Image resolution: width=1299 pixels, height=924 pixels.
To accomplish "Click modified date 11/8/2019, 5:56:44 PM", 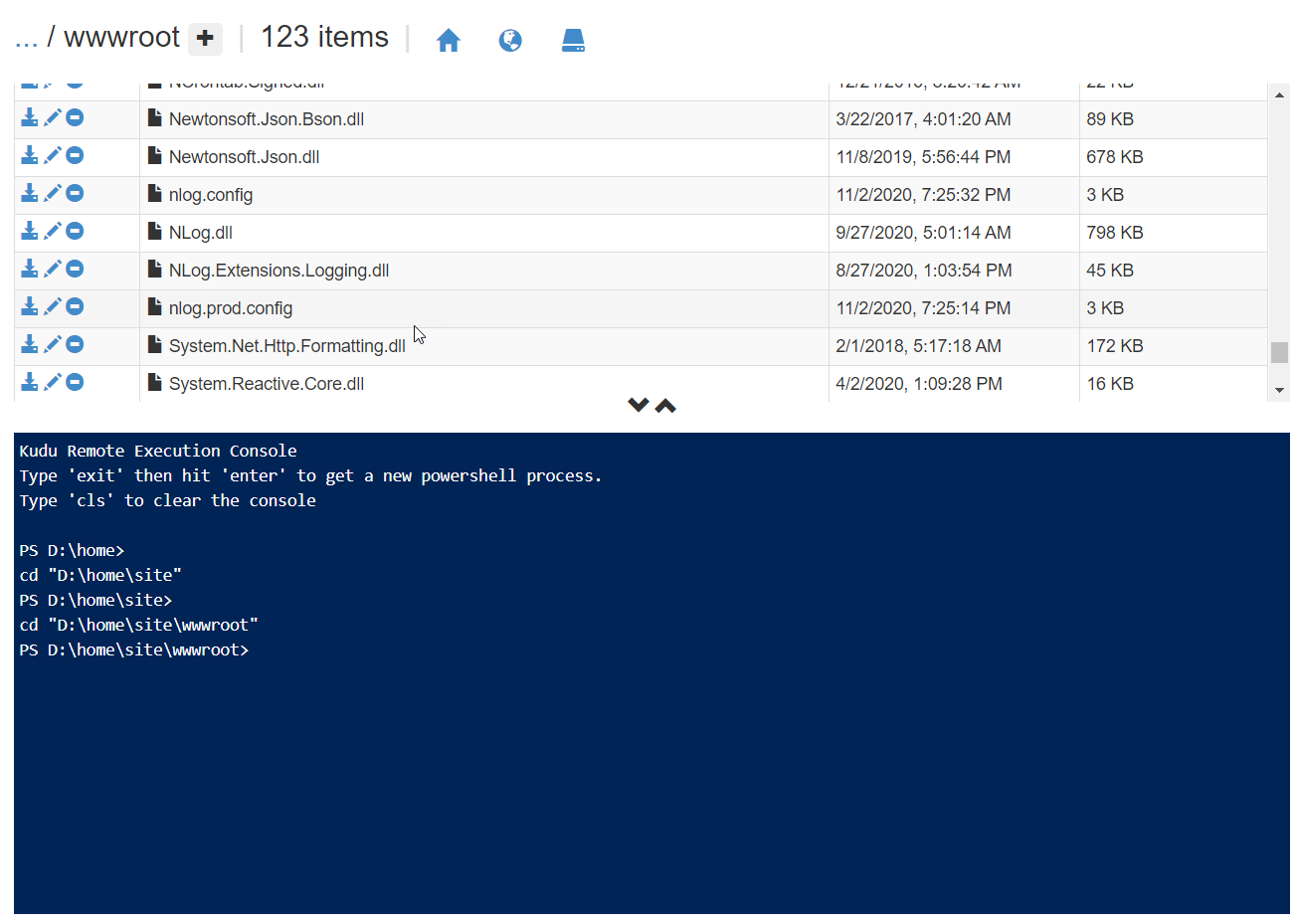I will pyautogui.click(x=923, y=157).
